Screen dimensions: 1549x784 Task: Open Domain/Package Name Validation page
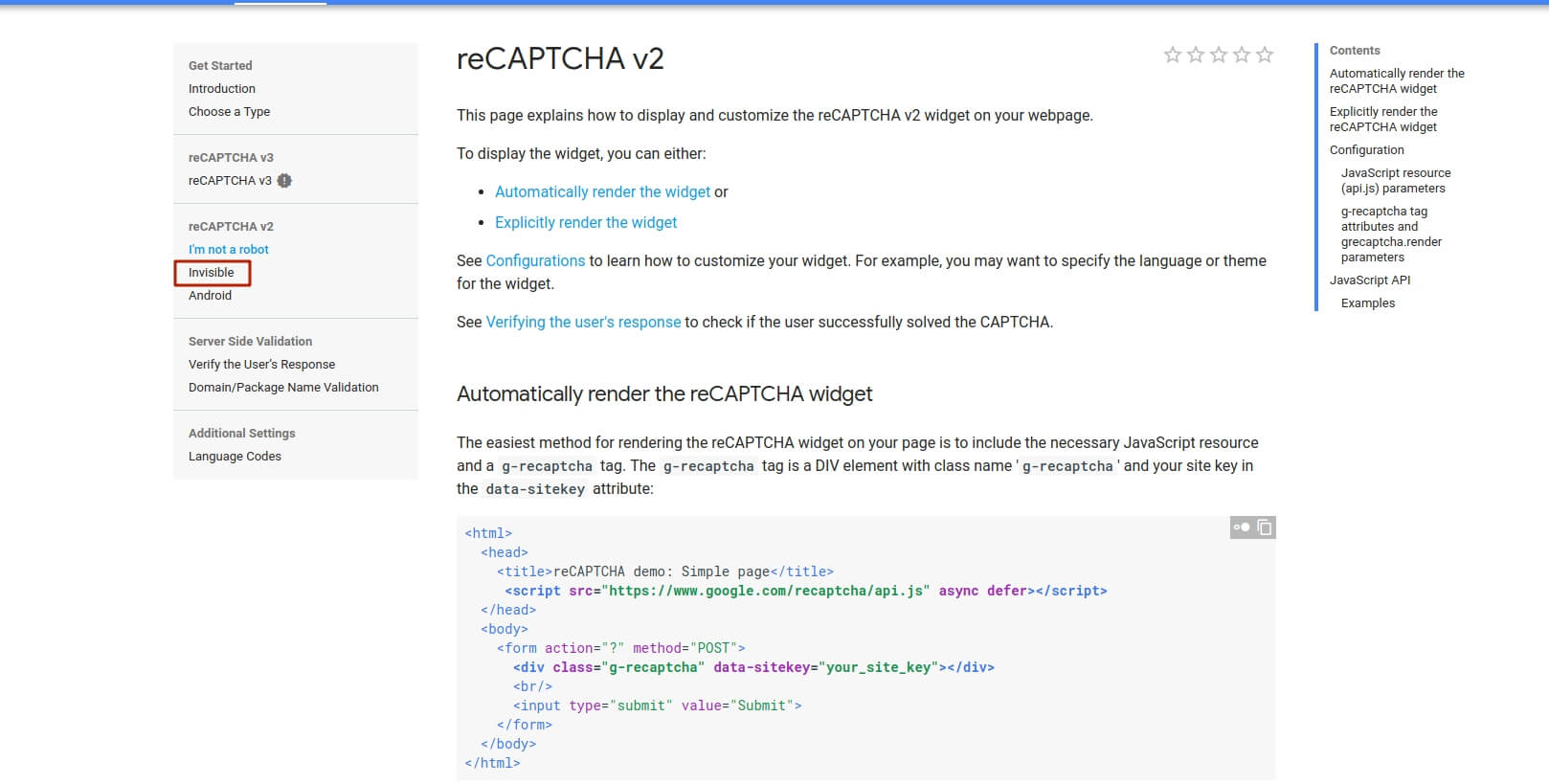283,388
